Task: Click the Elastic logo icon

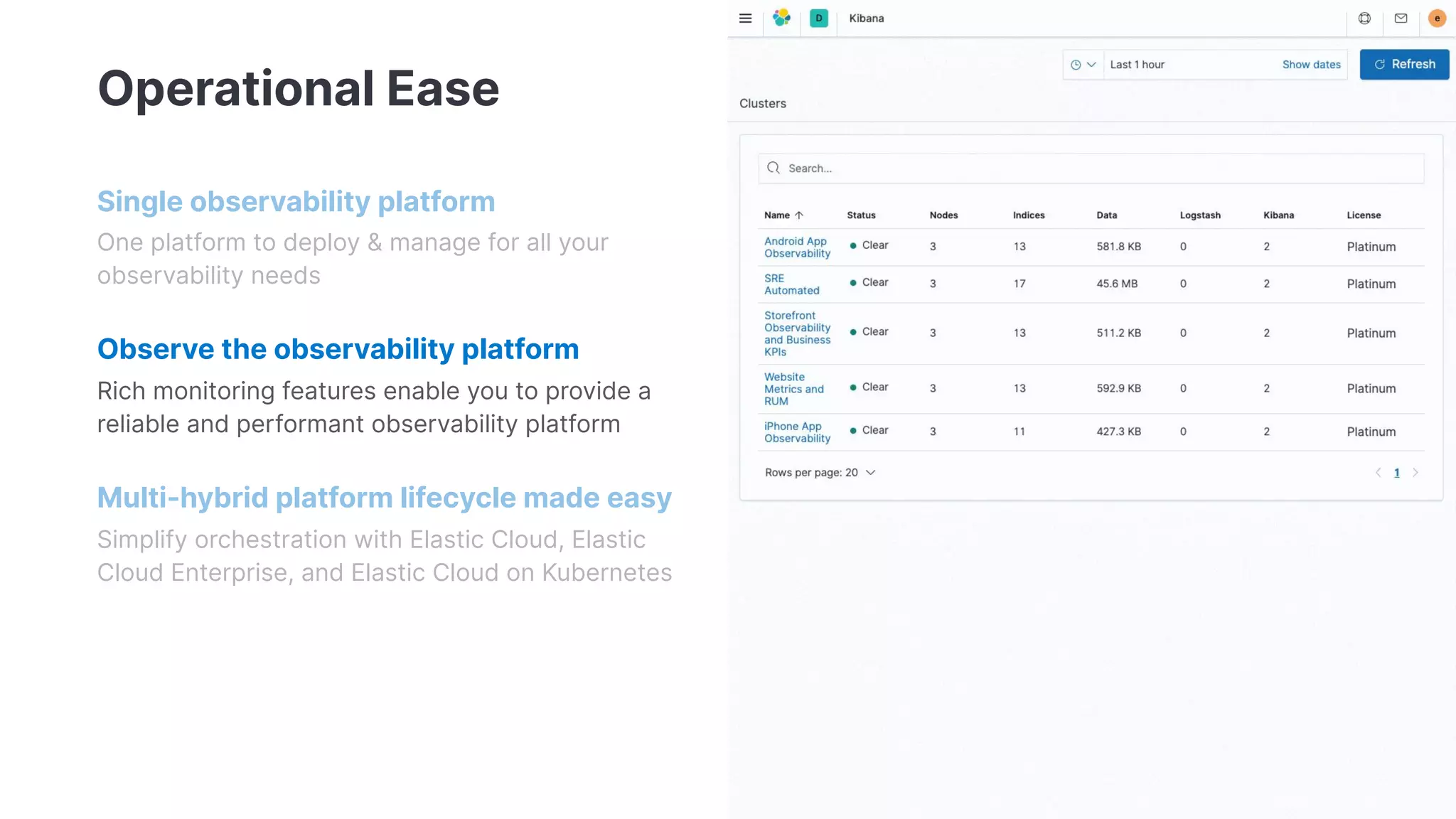Action: point(782,18)
